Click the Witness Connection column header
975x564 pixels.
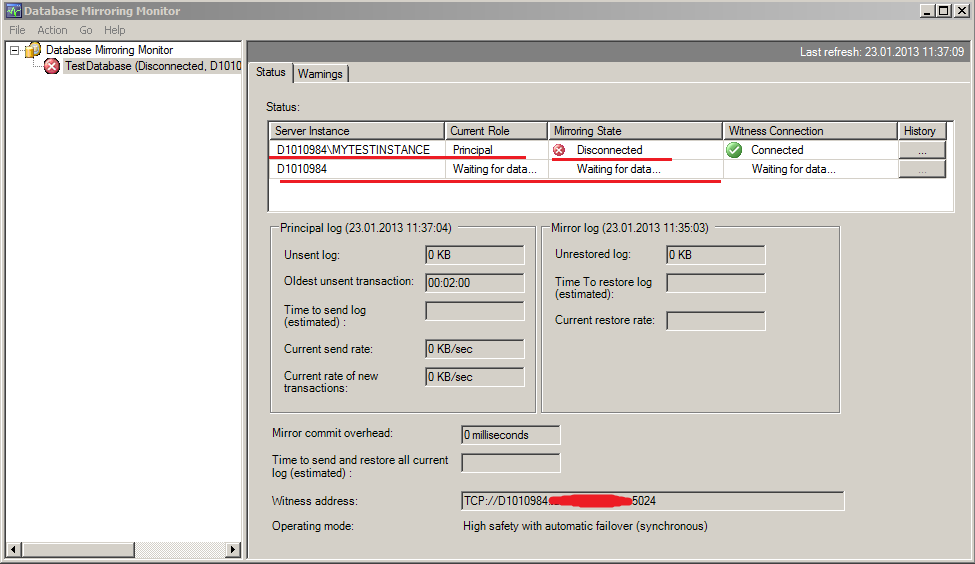[809, 131]
